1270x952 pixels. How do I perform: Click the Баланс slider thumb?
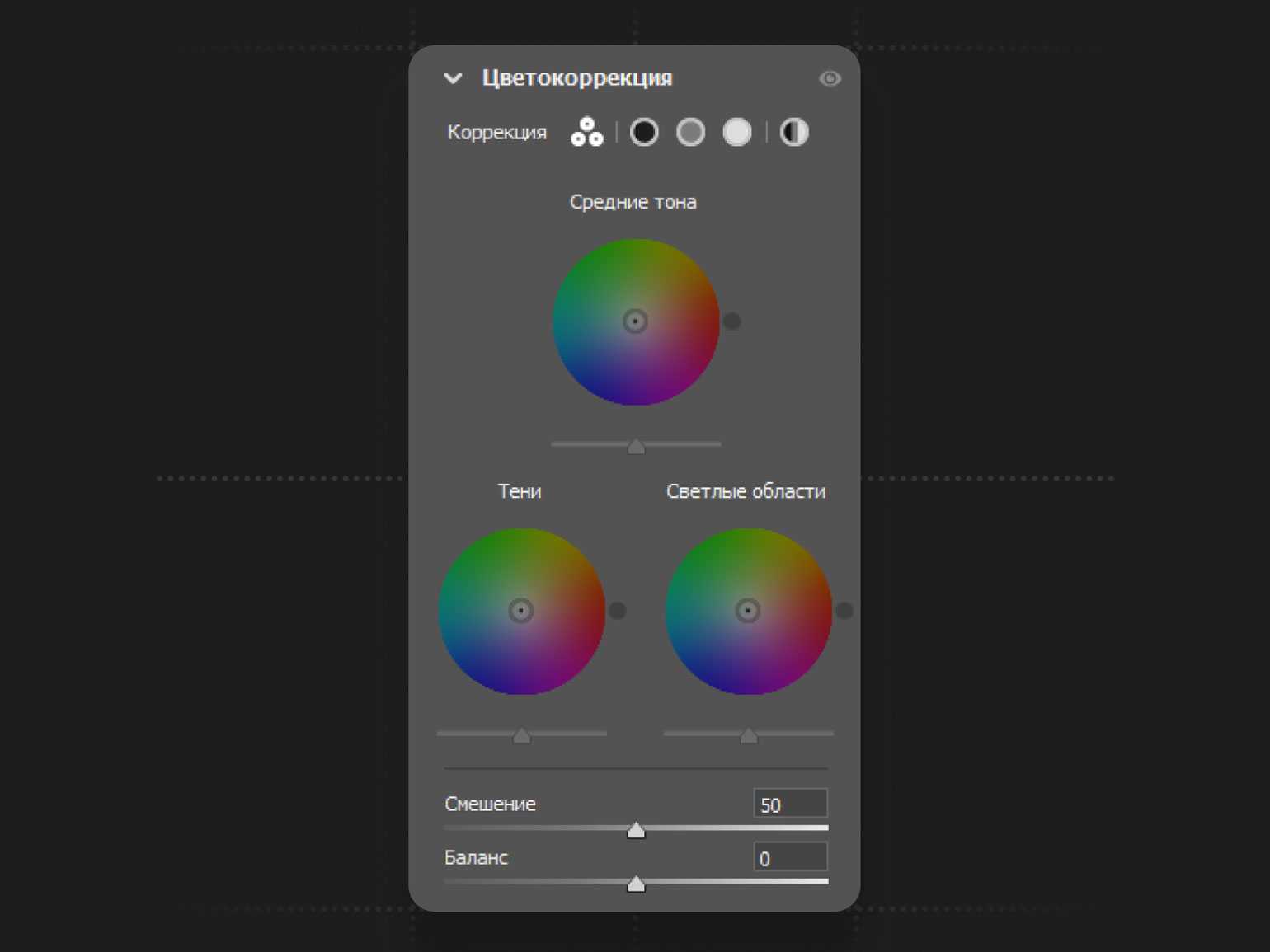click(x=636, y=884)
